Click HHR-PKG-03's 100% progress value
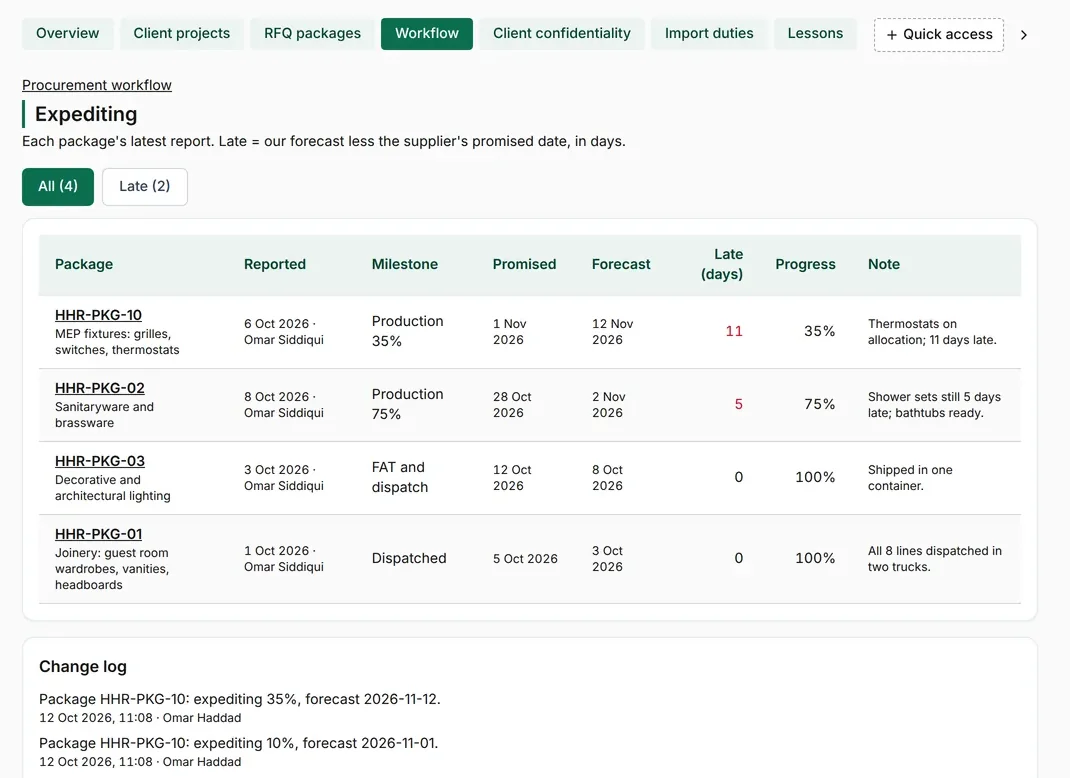1070x778 pixels. point(815,478)
